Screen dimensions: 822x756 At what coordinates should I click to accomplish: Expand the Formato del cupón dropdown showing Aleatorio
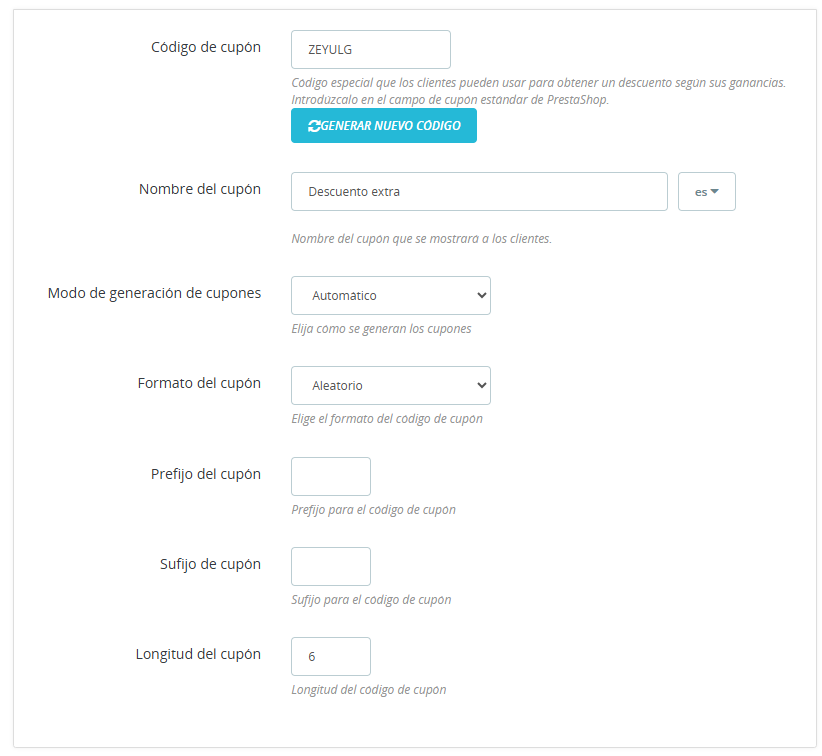pos(391,385)
